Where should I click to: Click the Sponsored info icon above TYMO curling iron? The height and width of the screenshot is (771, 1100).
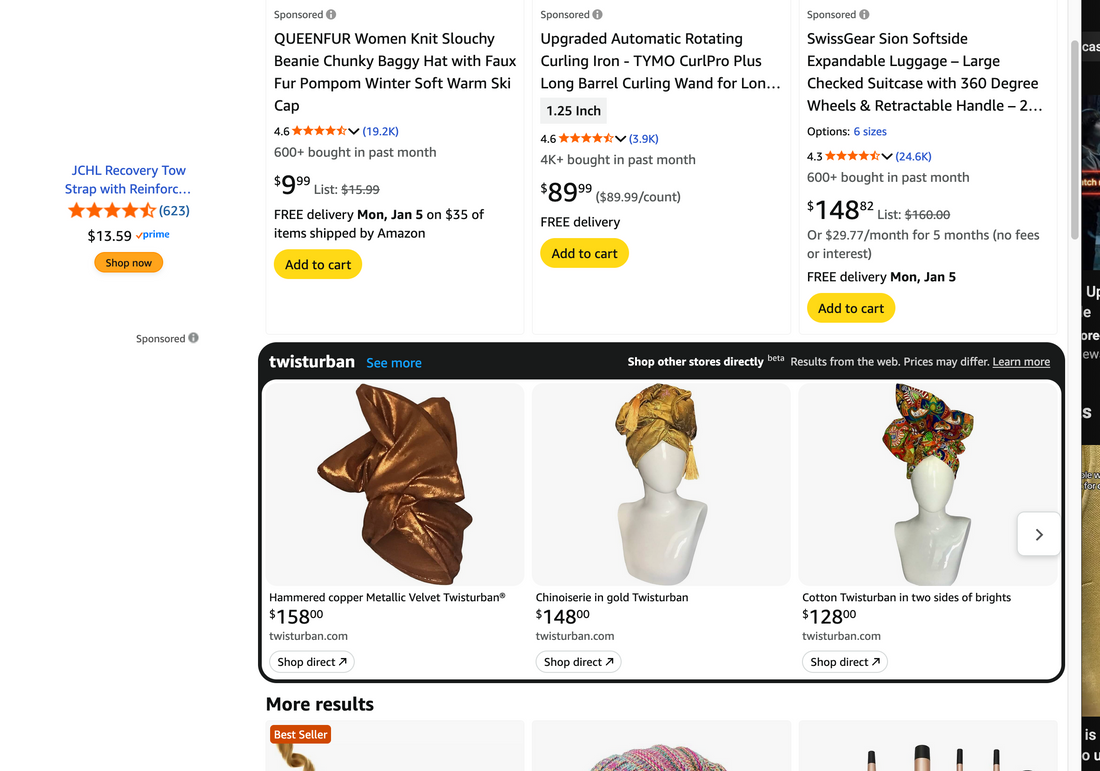tap(597, 15)
